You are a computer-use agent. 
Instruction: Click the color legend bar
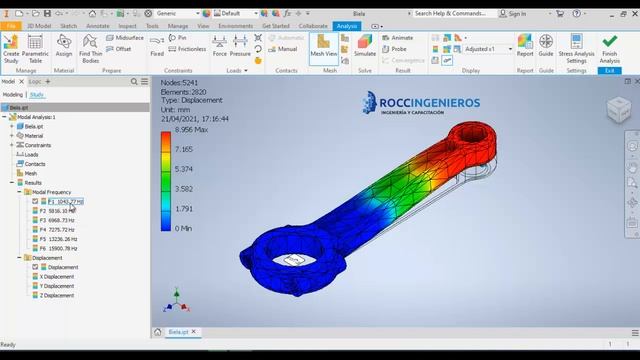click(x=166, y=181)
